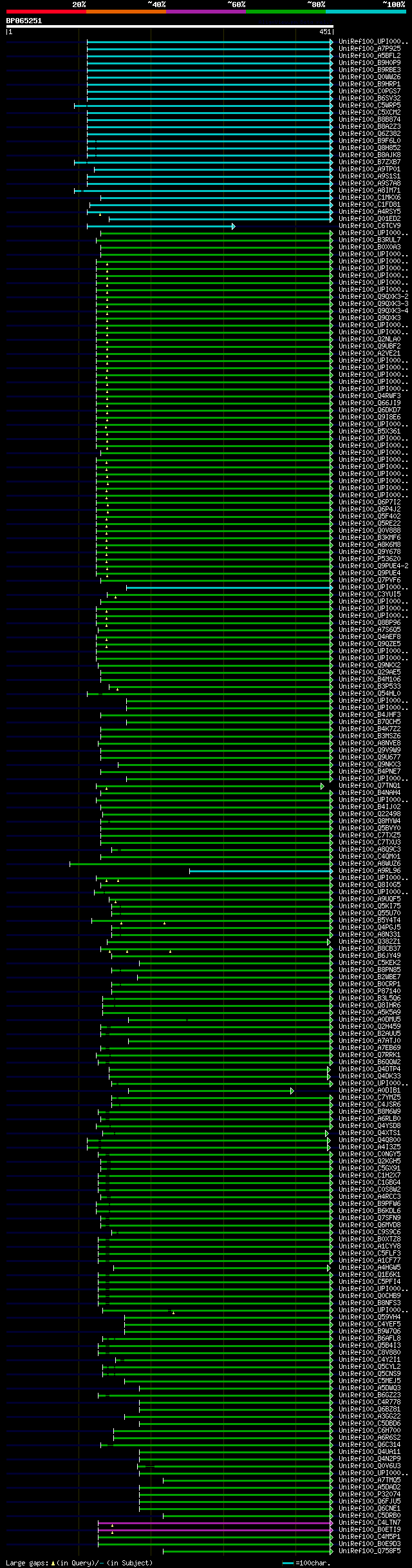Click the short cyan alignment bar for UniRef100_C6TCV9
This screenshot has height=1568, width=412.
point(161,226)
